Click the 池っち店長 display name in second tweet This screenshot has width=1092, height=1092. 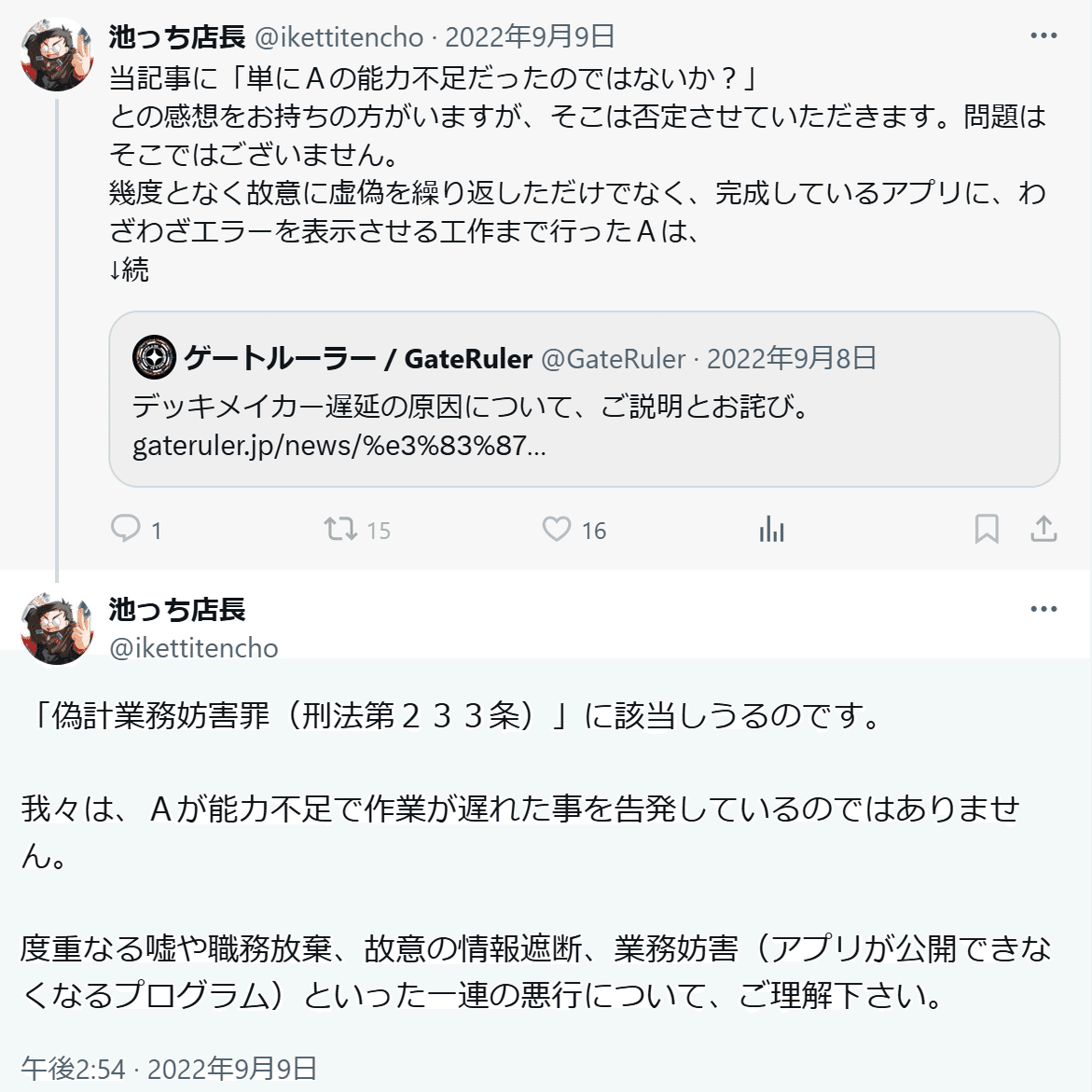[x=177, y=610]
